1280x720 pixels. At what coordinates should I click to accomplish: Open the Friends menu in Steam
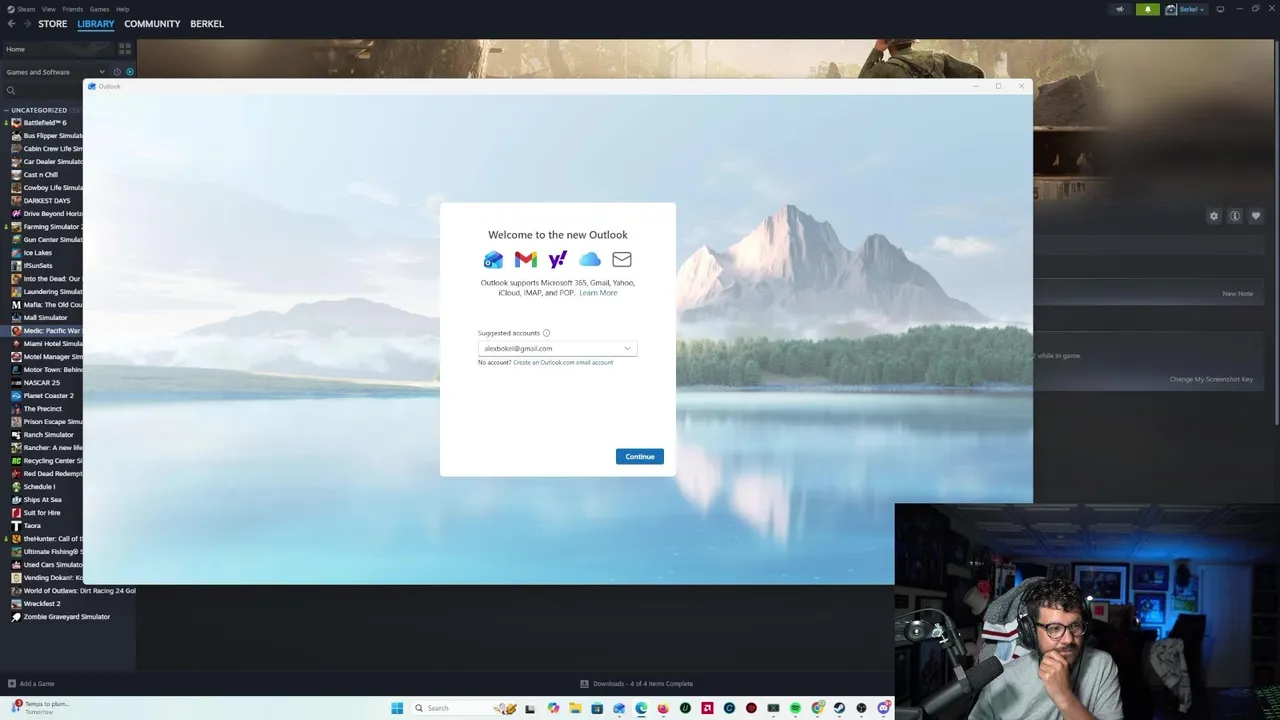pos(73,9)
